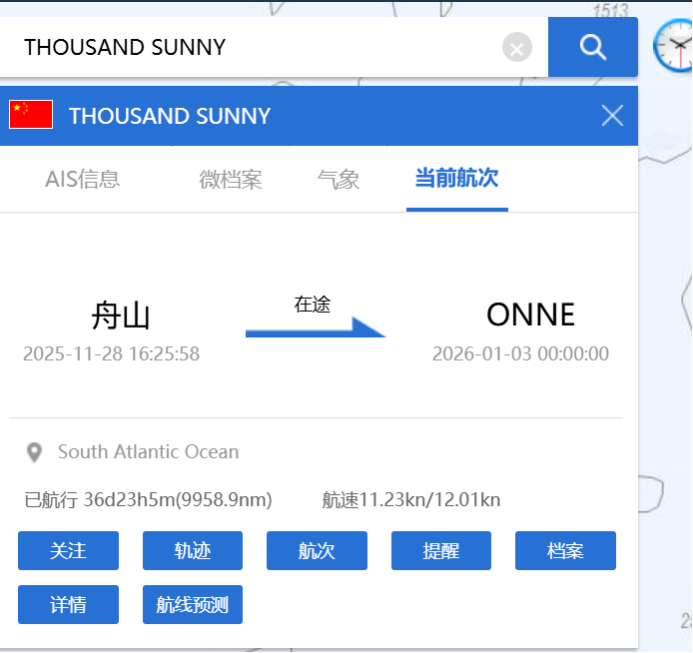This screenshot has width=693, height=653.
Task: Select the 气象 weather tab
Action: coord(338,180)
